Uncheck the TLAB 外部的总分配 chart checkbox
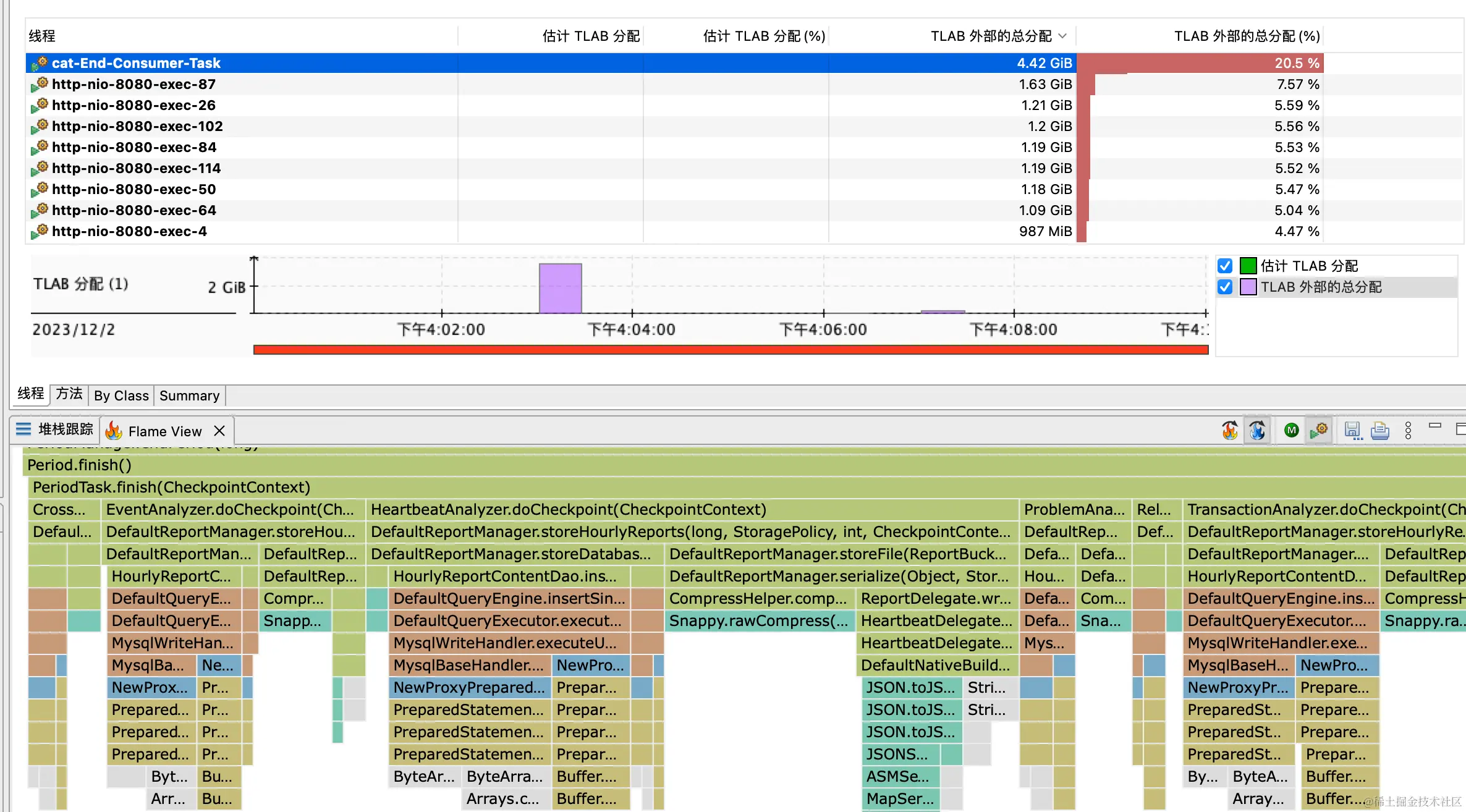 (1225, 287)
